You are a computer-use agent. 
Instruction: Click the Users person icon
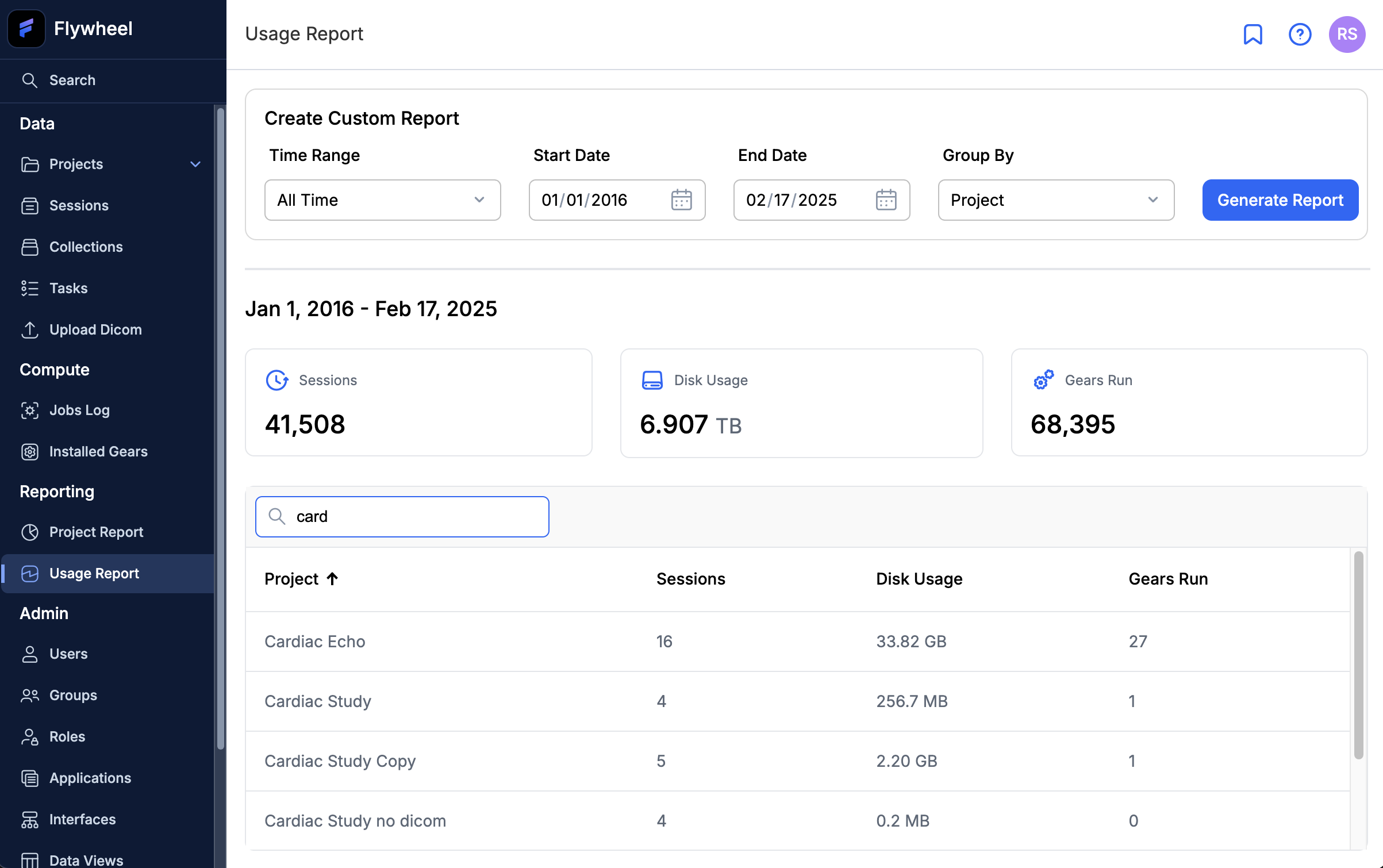[x=30, y=654]
